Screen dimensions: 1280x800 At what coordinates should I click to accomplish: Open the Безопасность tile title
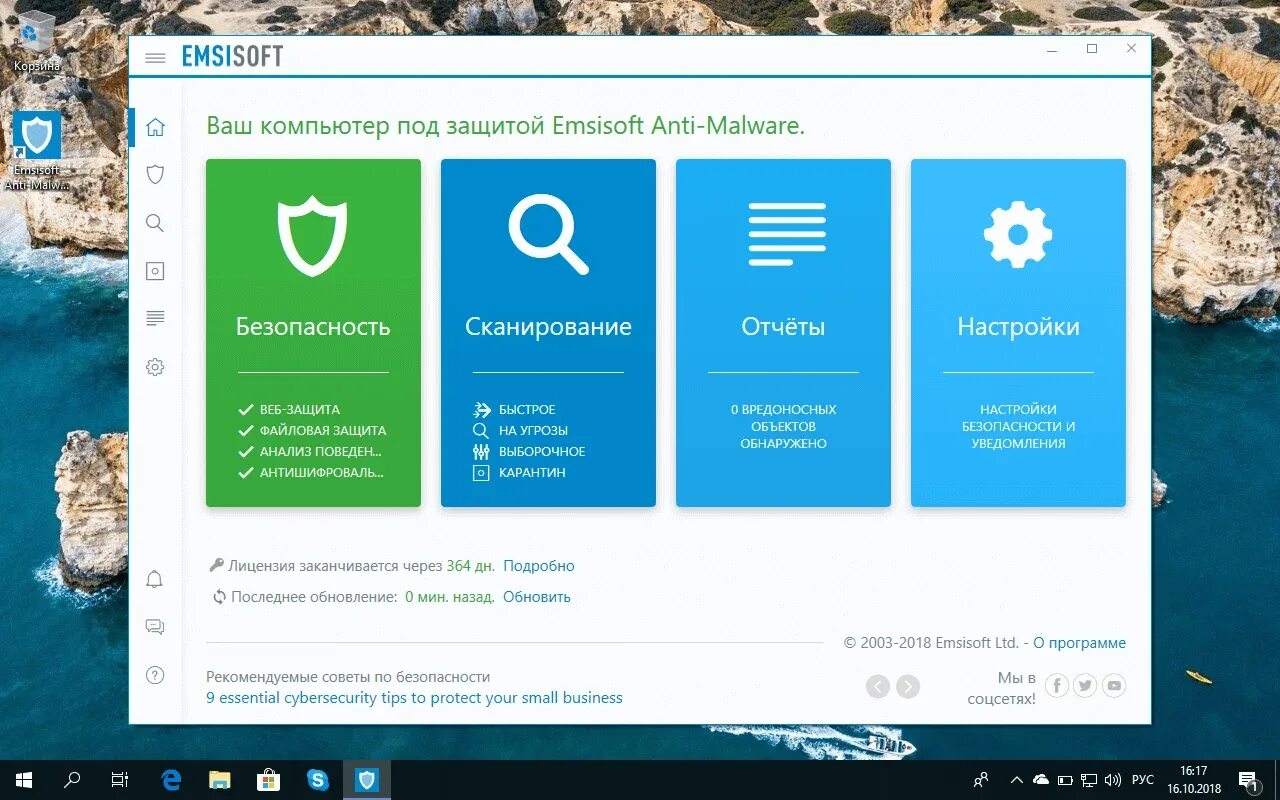[x=313, y=327]
